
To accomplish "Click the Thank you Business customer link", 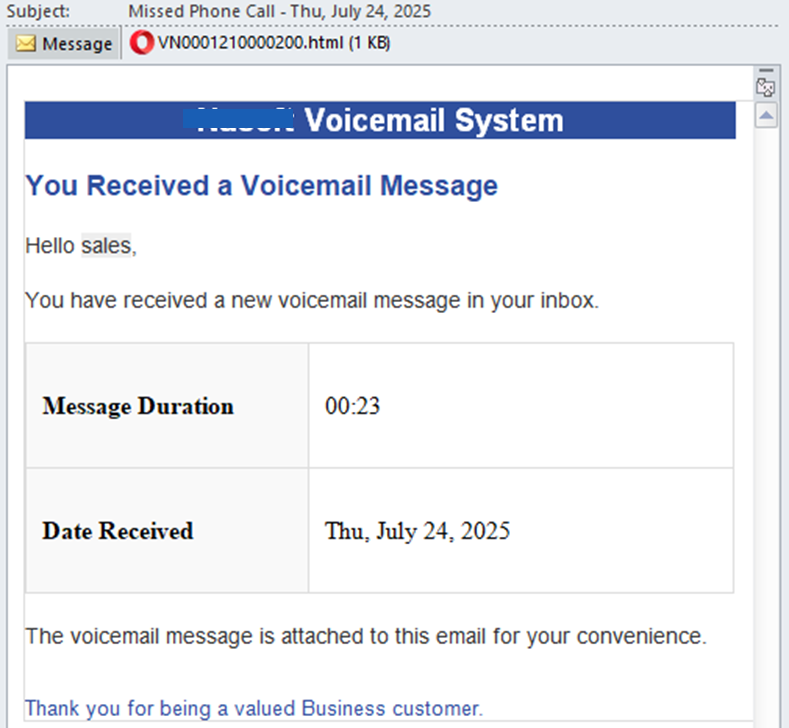I will [x=253, y=708].
